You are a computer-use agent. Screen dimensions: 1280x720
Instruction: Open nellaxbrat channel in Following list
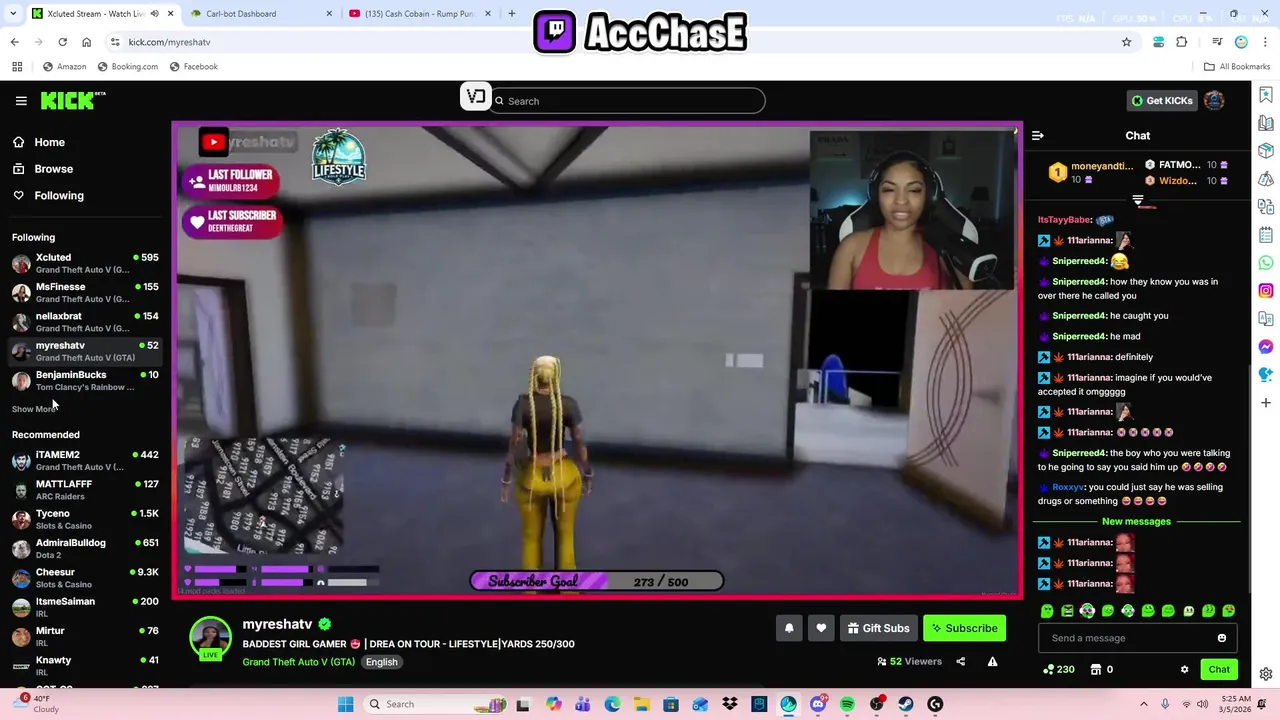tap(86, 321)
